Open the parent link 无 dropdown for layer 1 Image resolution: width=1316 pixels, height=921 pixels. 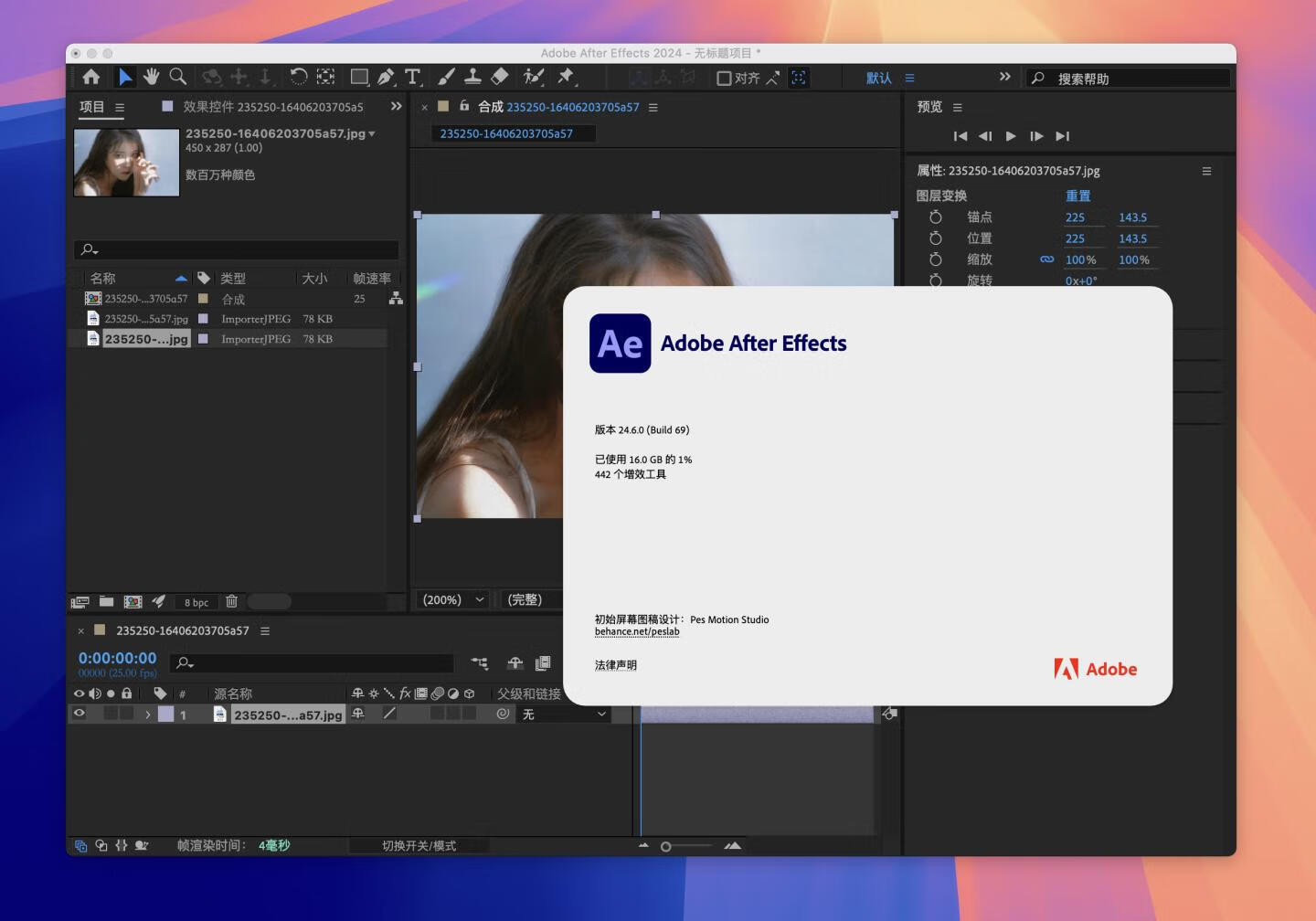tap(564, 715)
